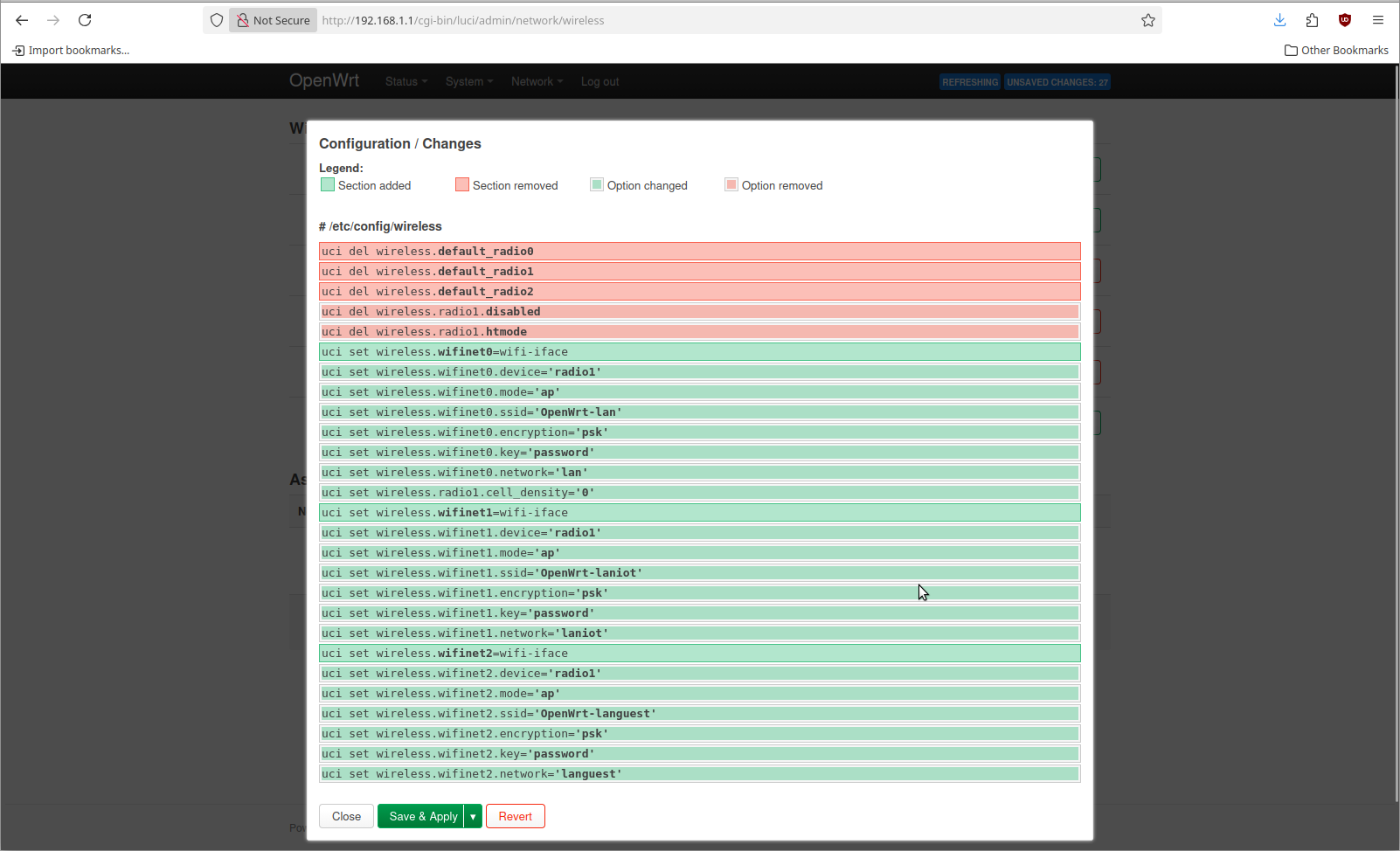Open the Other Bookmarks folder
Viewport: 1400px width, 851px height.
1336,50
